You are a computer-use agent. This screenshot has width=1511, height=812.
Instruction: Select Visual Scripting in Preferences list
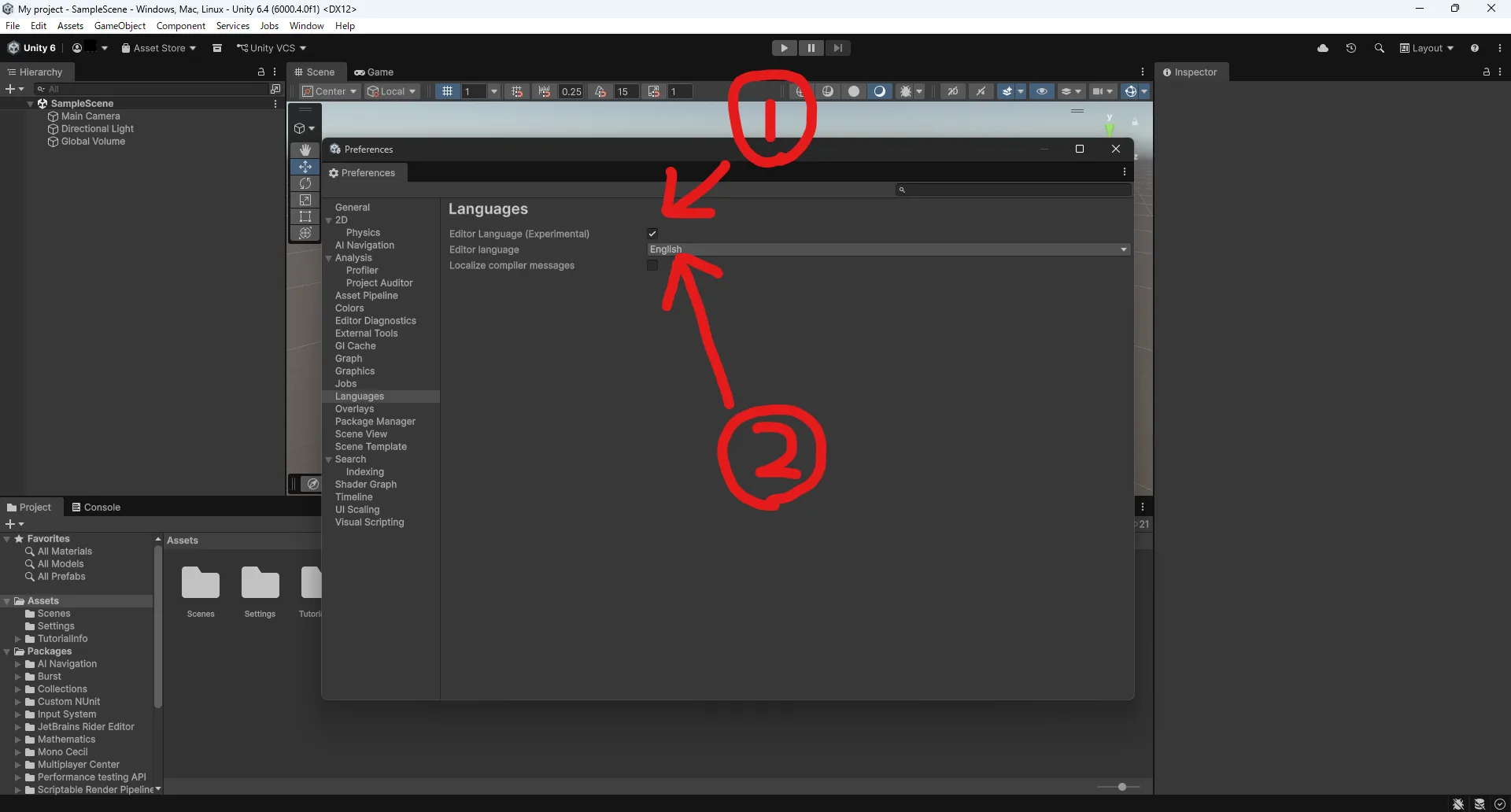tap(370, 522)
